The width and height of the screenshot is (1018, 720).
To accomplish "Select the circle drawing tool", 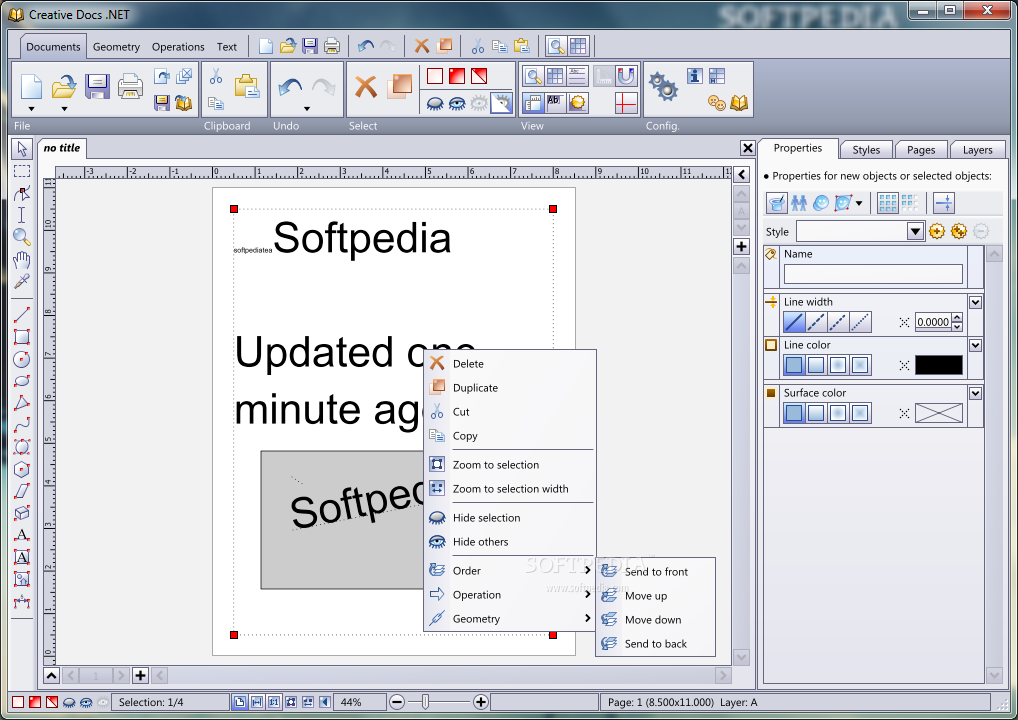I will (22, 359).
